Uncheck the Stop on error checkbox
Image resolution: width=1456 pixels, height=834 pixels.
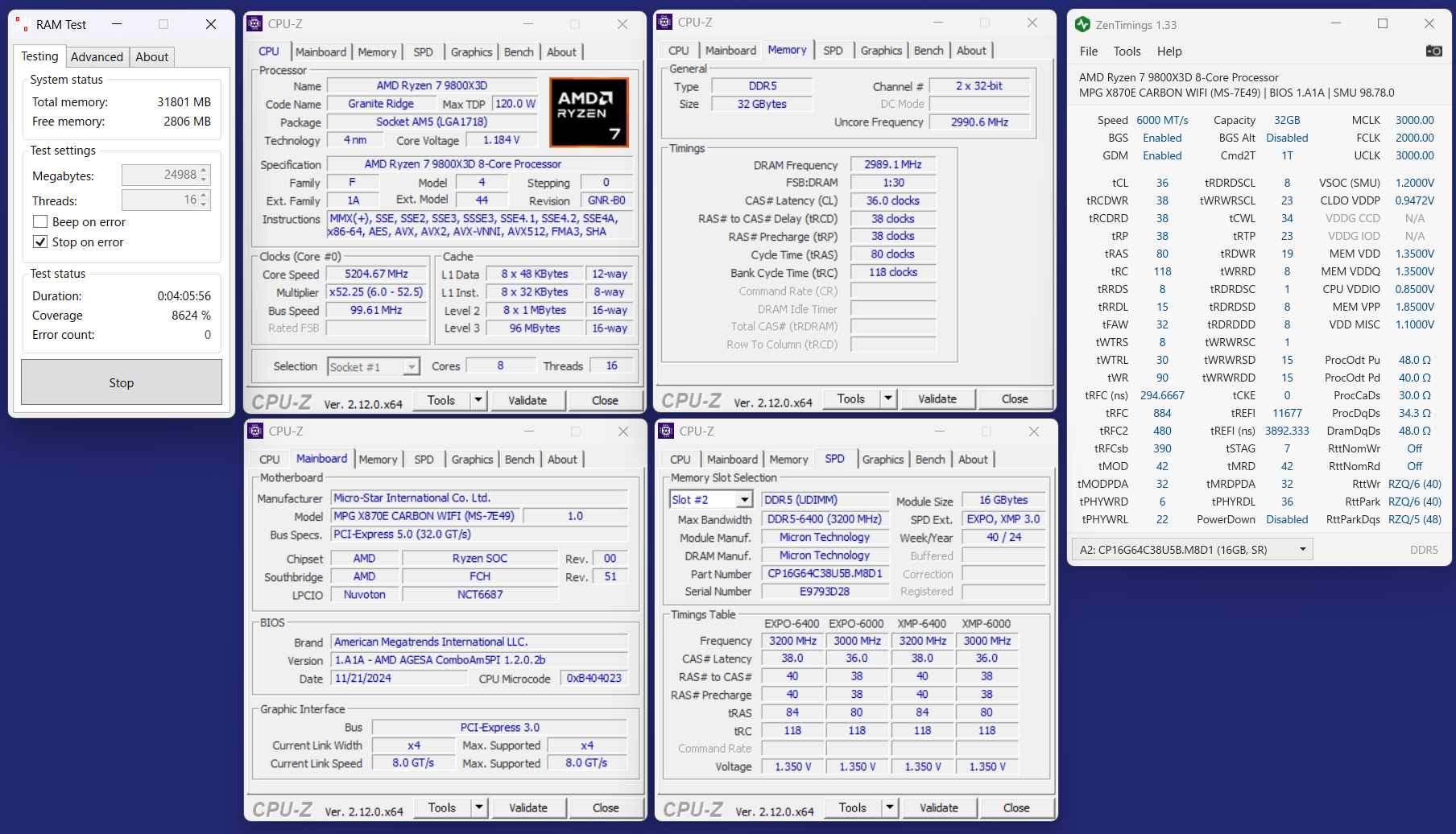click(x=40, y=242)
